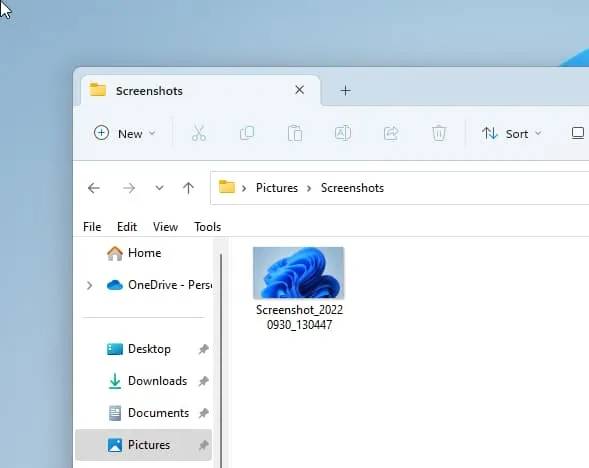
Task: Click the pin icon next to Pictures
Action: [x=204, y=445]
